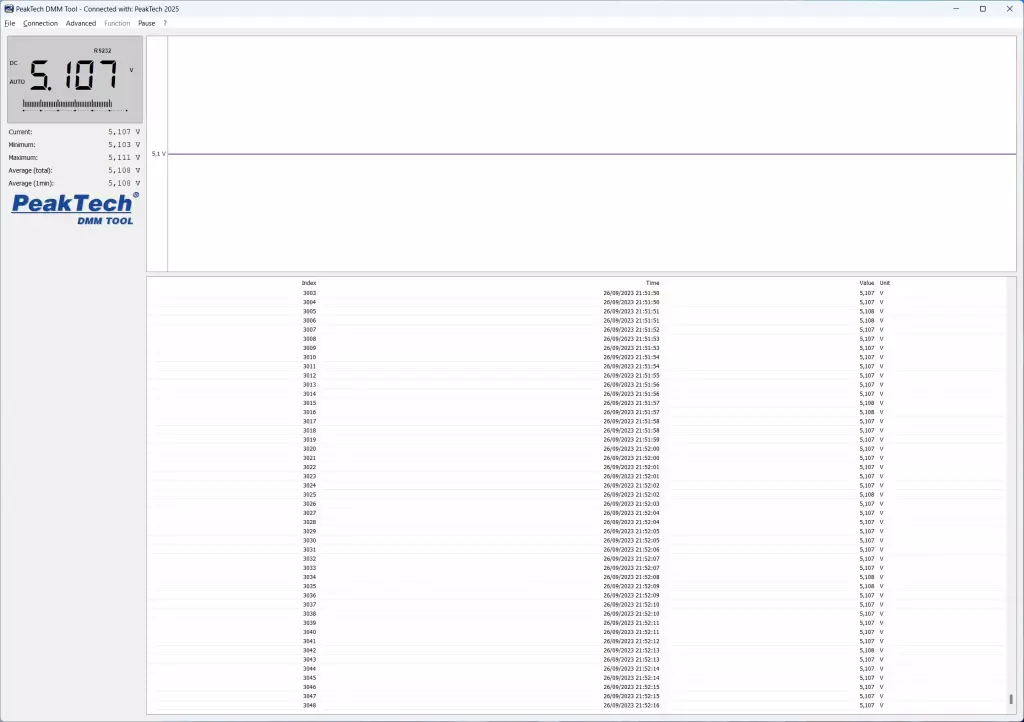Select table row with index 3042

click(579, 650)
